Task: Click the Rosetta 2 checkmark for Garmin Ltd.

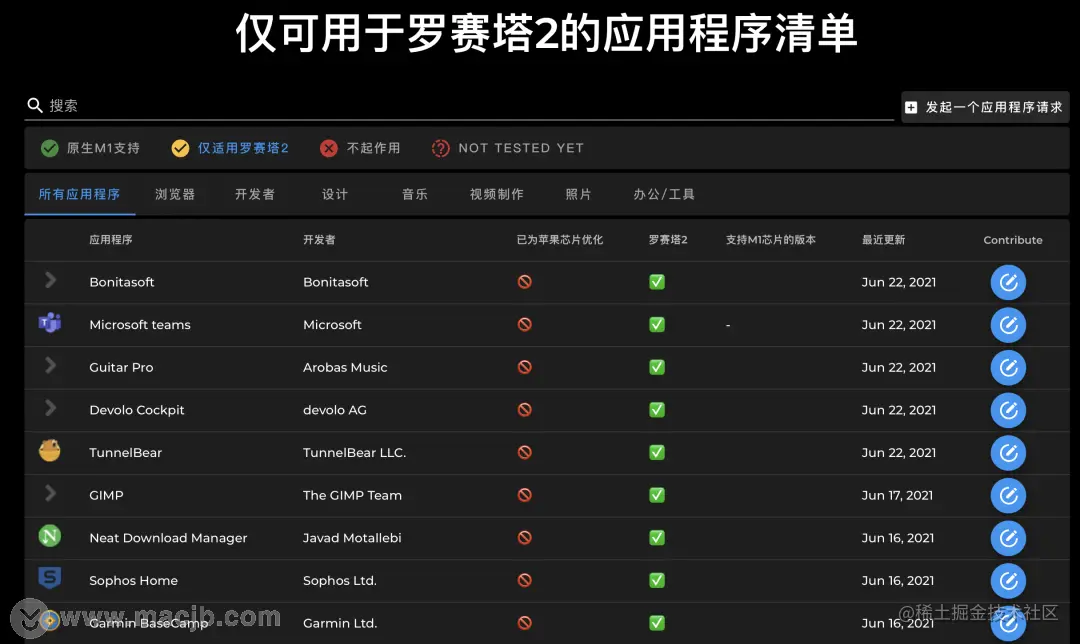Action: [657, 623]
